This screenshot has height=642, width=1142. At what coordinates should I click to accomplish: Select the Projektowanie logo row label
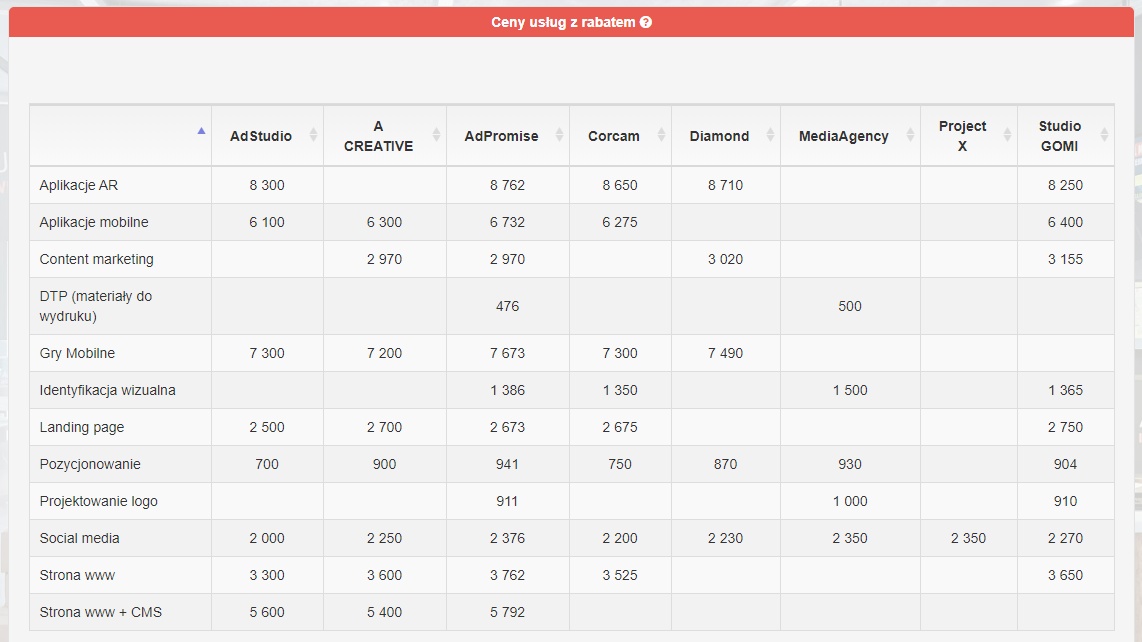click(x=98, y=501)
